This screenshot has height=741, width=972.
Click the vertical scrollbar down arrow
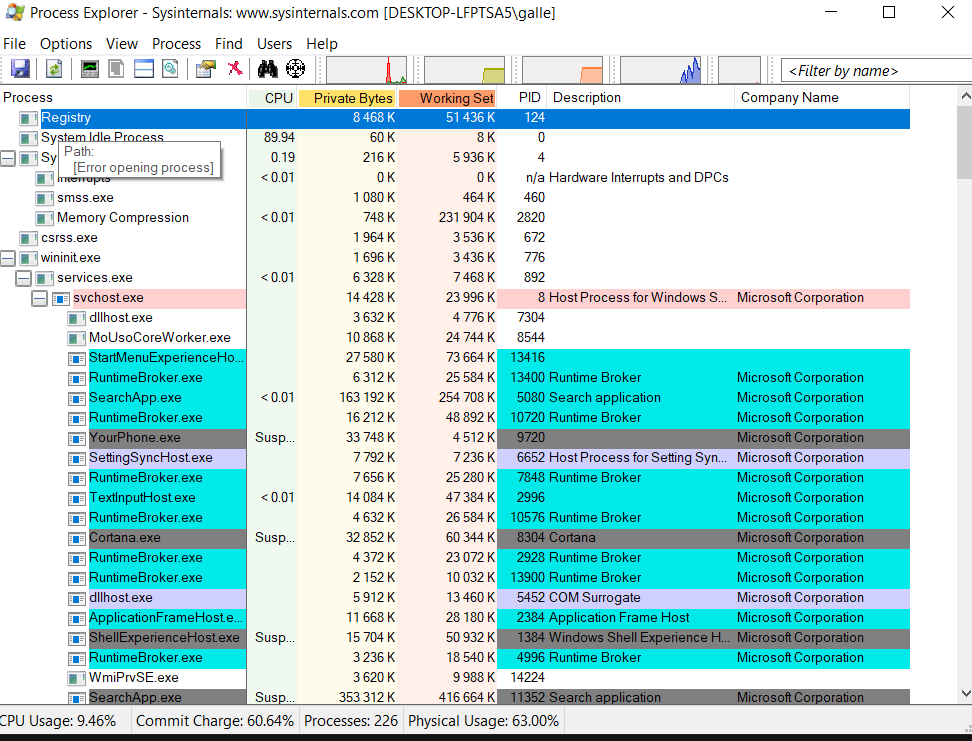click(964, 692)
